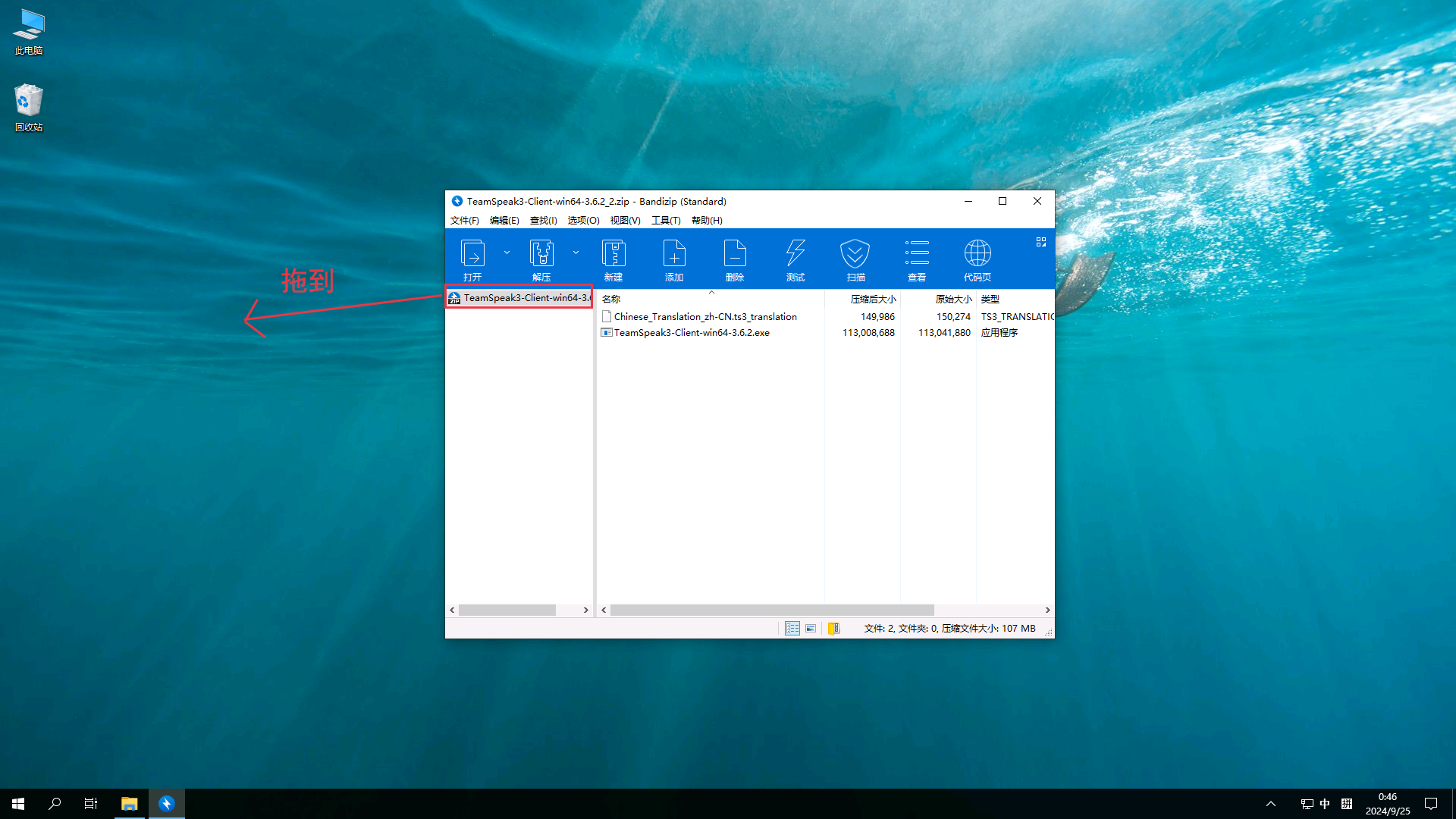The height and width of the screenshot is (819, 1456).
Task: Click the New archive (新建) icon
Action: [613, 259]
